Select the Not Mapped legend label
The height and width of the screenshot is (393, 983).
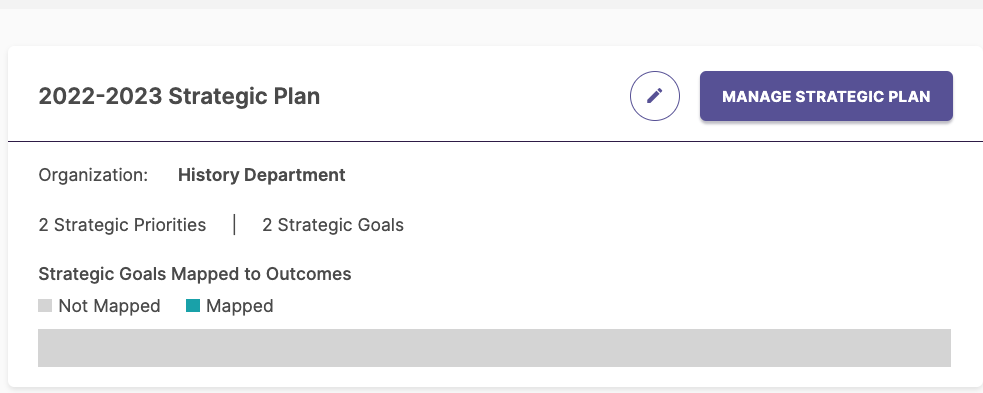[109, 306]
